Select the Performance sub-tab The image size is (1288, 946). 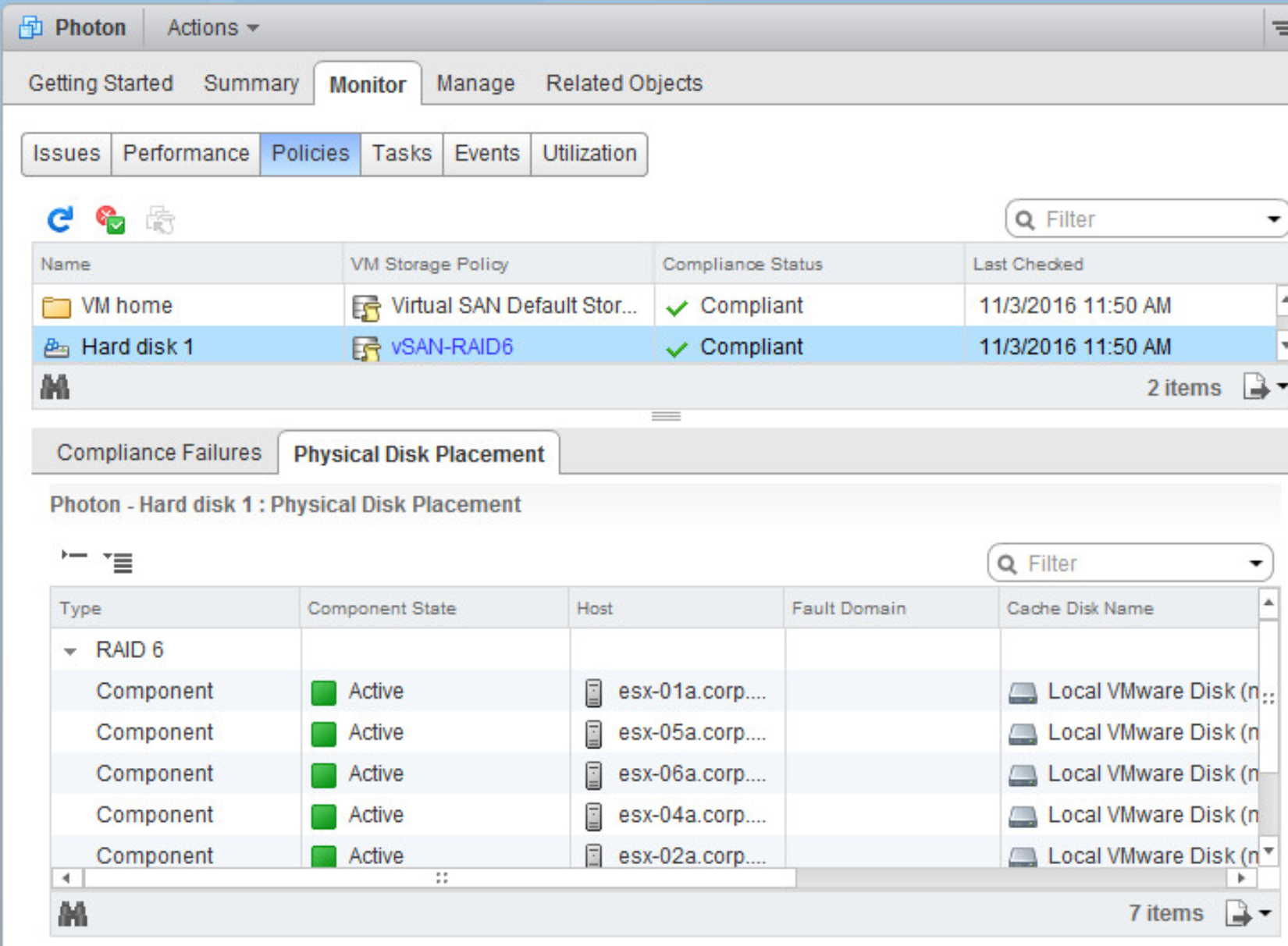186,154
